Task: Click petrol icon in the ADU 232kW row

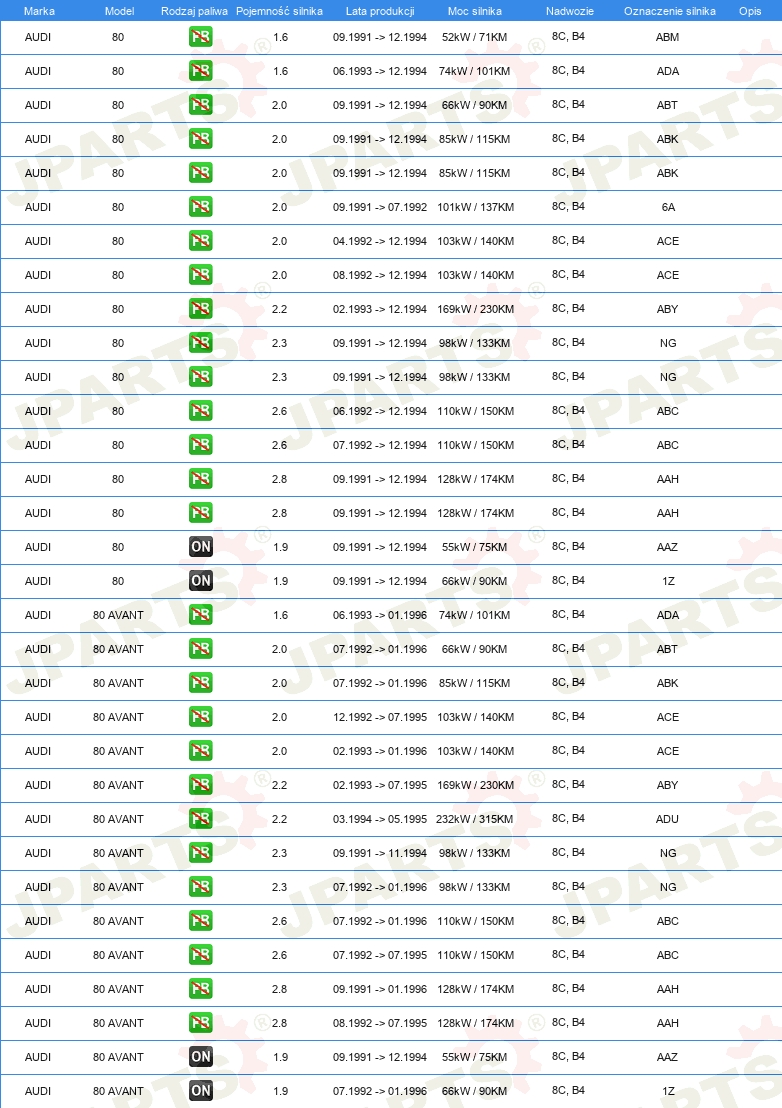Action: coord(201,819)
